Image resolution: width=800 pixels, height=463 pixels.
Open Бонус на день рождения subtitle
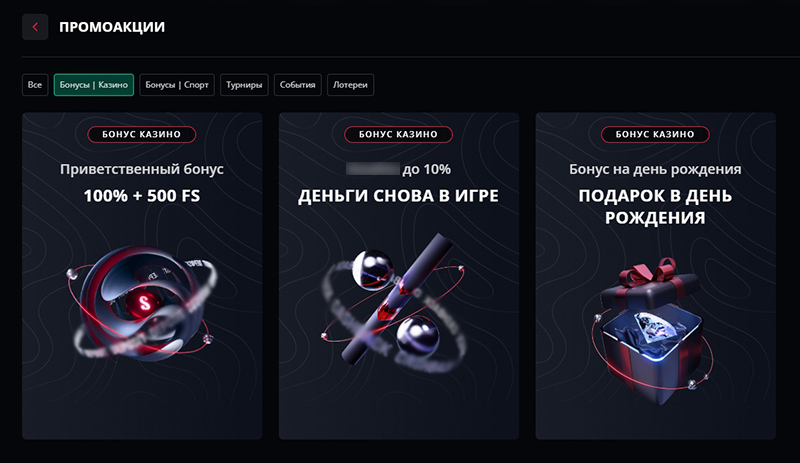pos(655,169)
